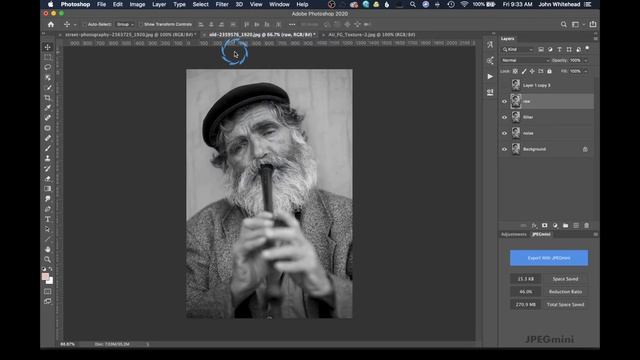Open the Opacity slider dropdown arrow
The image size is (640, 360).
[586, 60]
